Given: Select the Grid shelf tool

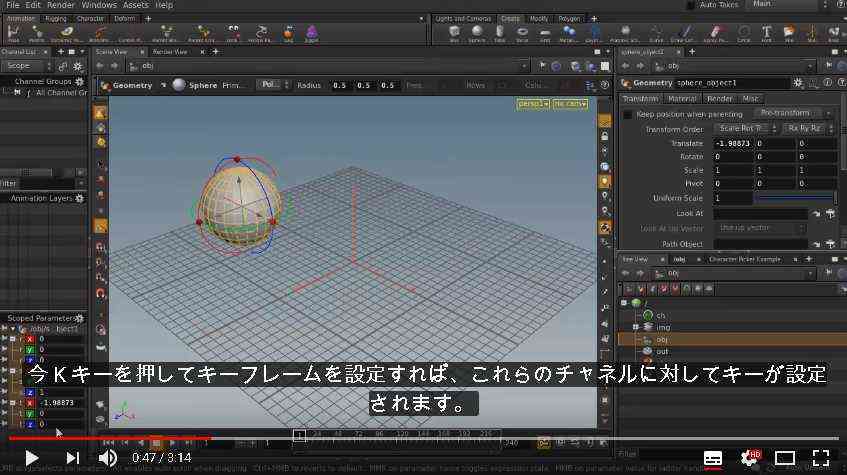Looking at the screenshot, I should pyautogui.click(x=545, y=33).
